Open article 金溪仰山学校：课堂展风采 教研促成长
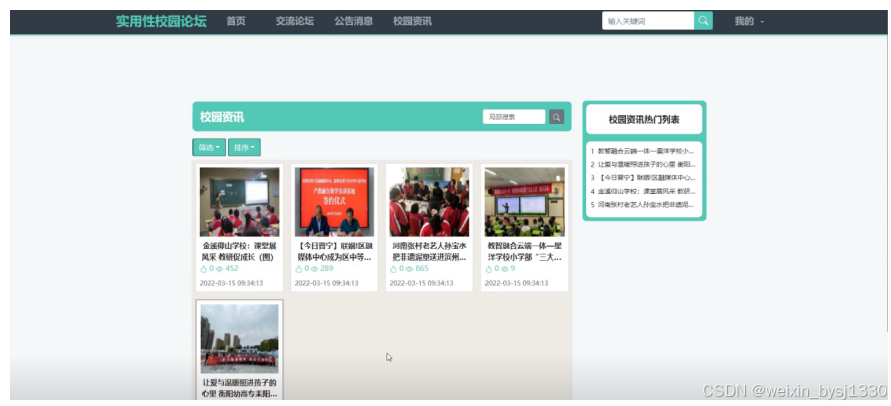 pos(239,251)
